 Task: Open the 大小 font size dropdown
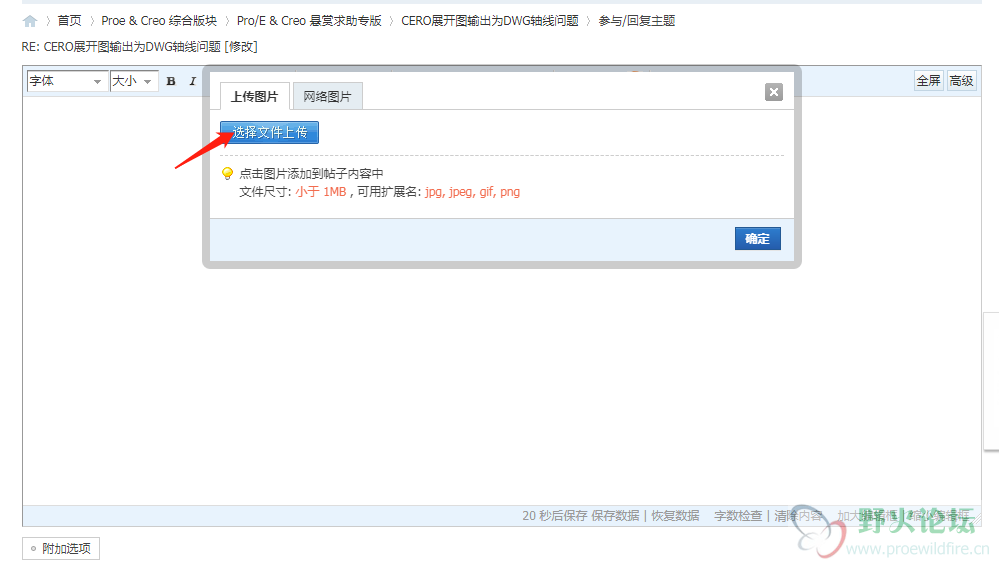(133, 81)
